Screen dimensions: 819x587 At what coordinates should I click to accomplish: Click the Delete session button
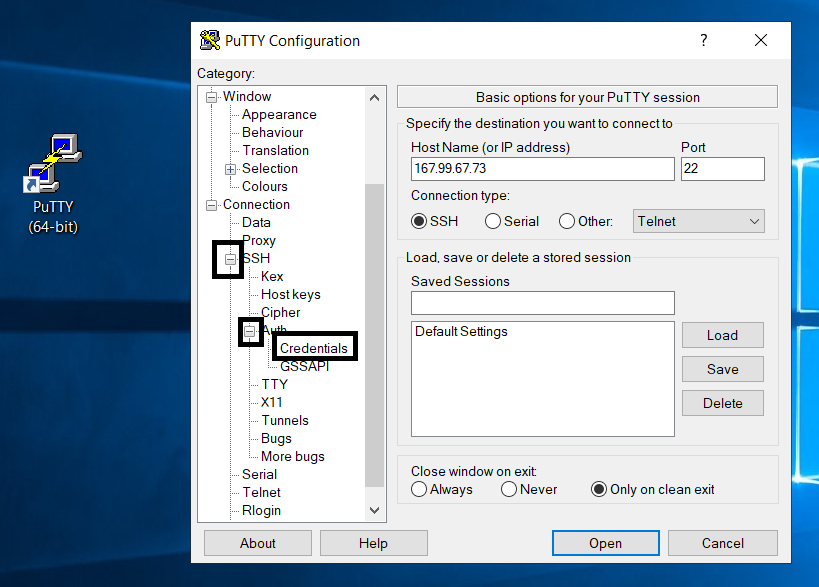pyautogui.click(x=722, y=403)
